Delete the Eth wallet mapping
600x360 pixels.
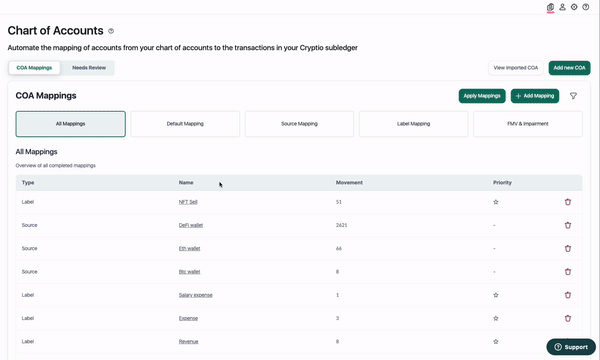click(x=568, y=249)
